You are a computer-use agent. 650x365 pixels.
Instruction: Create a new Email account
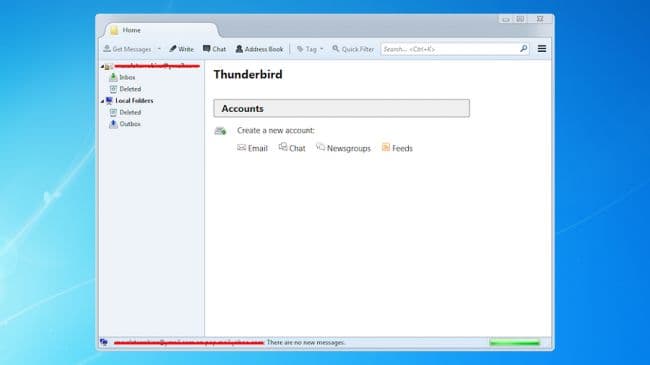click(x=252, y=148)
